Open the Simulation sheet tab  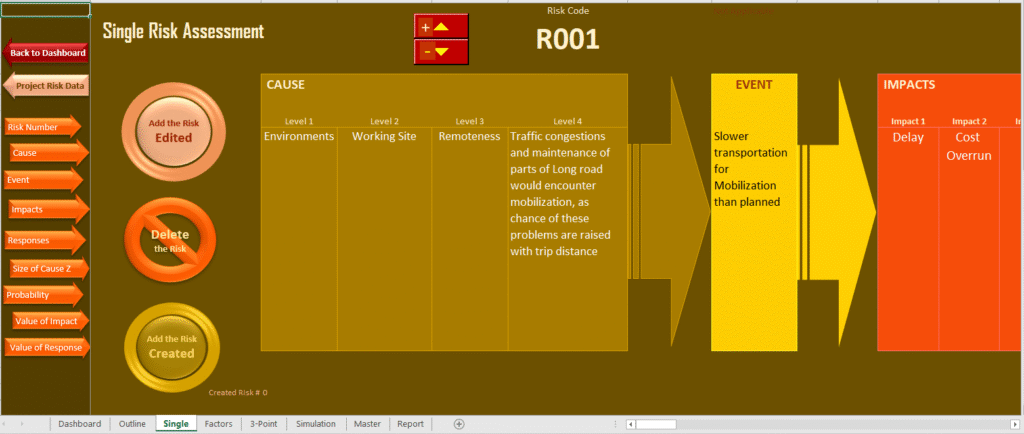315,424
